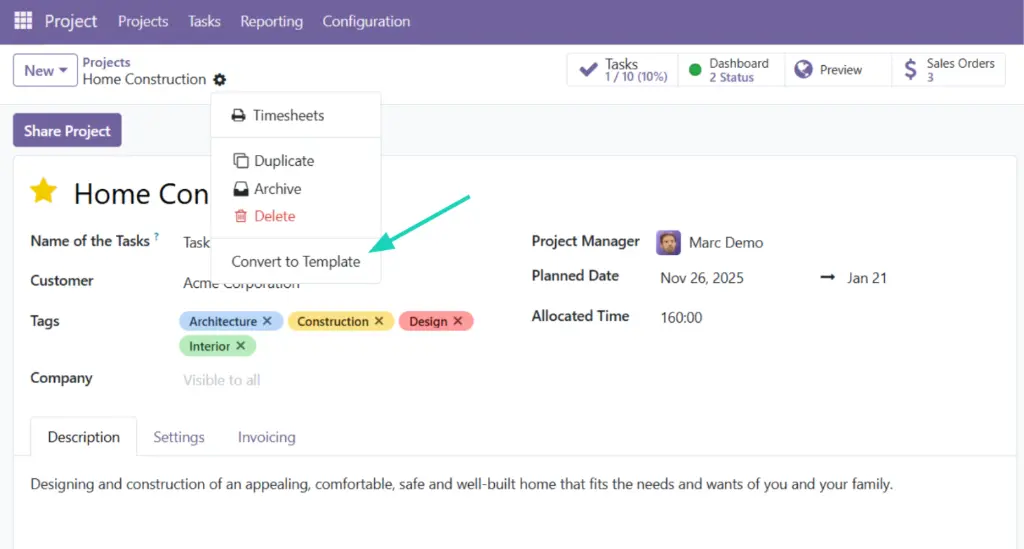The image size is (1024, 549).
Task: Remove the Interior tag with its X
Action: [240, 346]
